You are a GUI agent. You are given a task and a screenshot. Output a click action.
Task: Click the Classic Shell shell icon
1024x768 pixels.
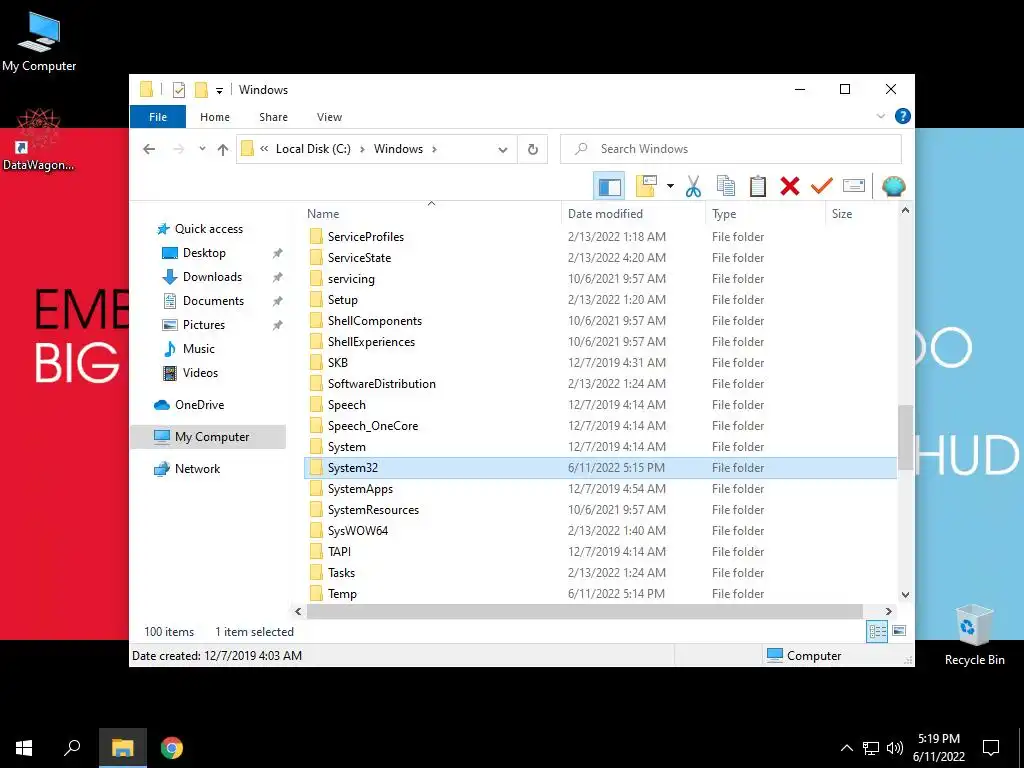893,186
